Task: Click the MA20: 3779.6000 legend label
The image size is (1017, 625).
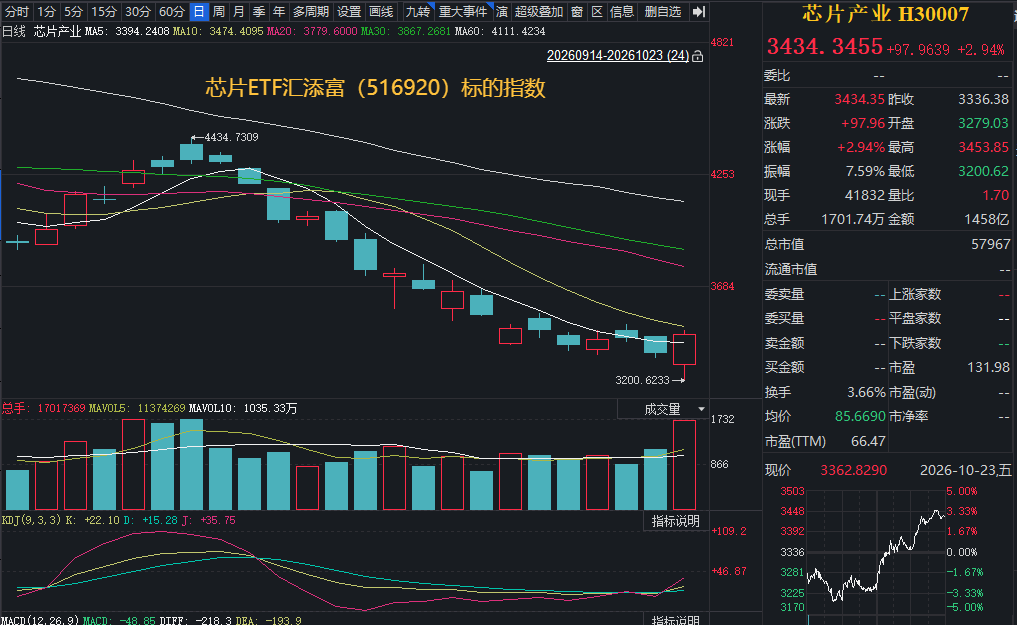Action: tap(311, 31)
